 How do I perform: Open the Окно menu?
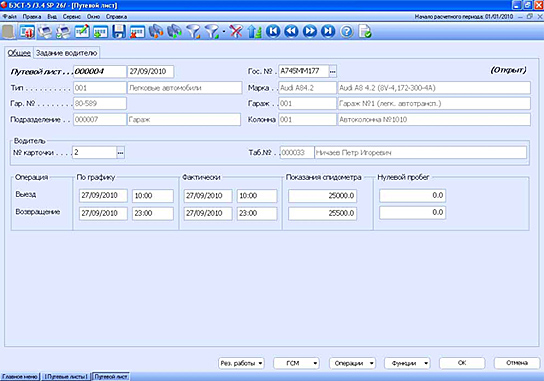[x=93, y=16]
